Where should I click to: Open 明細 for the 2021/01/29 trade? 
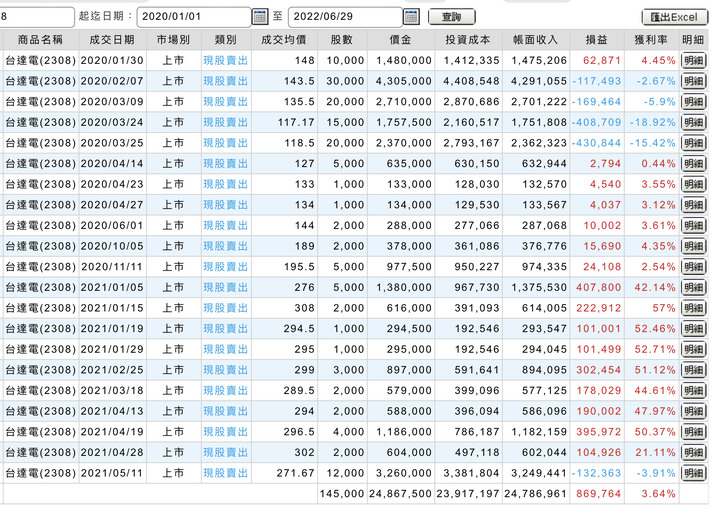pos(693,350)
